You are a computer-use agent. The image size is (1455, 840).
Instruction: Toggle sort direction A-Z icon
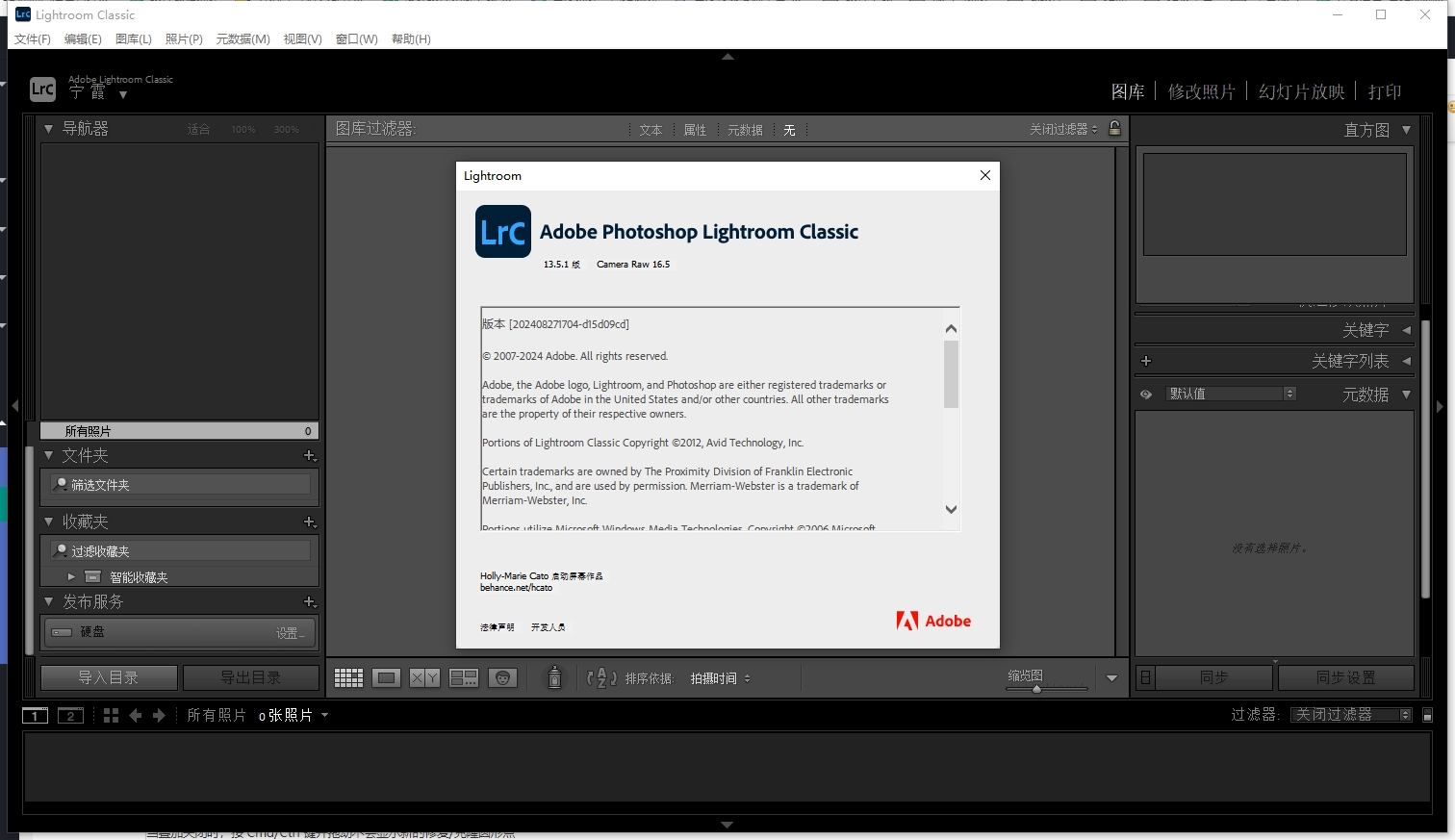tap(601, 678)
